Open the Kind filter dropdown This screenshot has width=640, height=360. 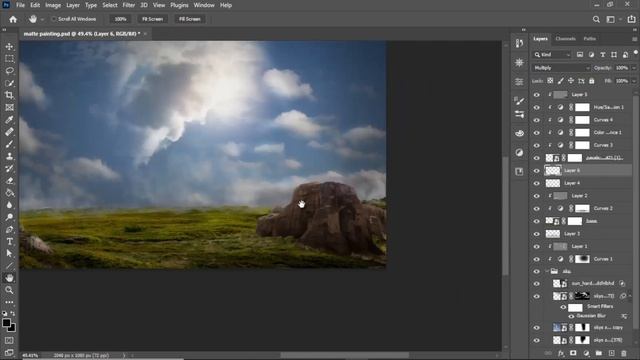click(x=551, y=55)
